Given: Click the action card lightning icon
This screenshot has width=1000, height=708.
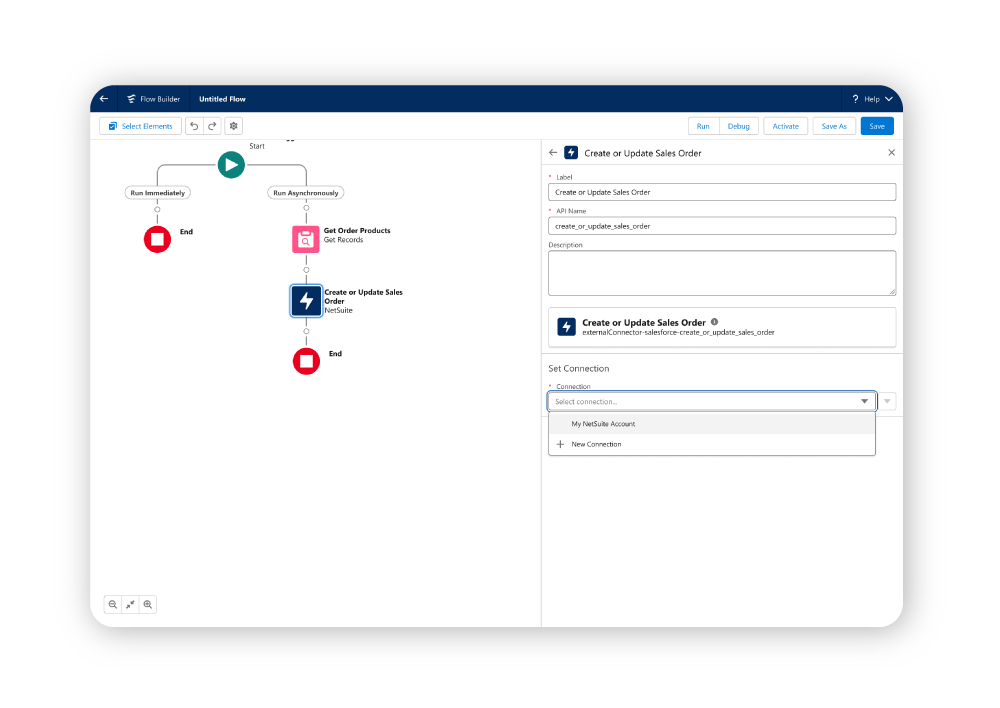Looking at the screenshot, I should click(566, 327).
